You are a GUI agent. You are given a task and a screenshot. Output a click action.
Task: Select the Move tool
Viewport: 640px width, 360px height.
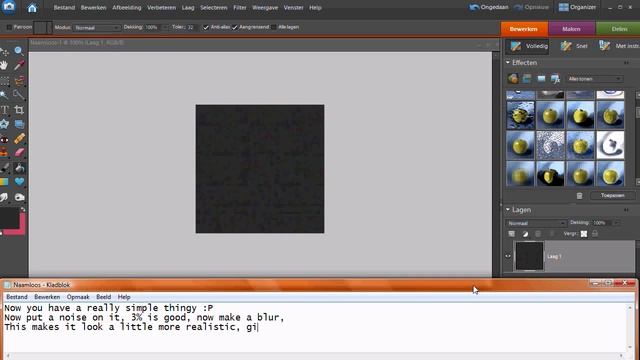(4, 51)
